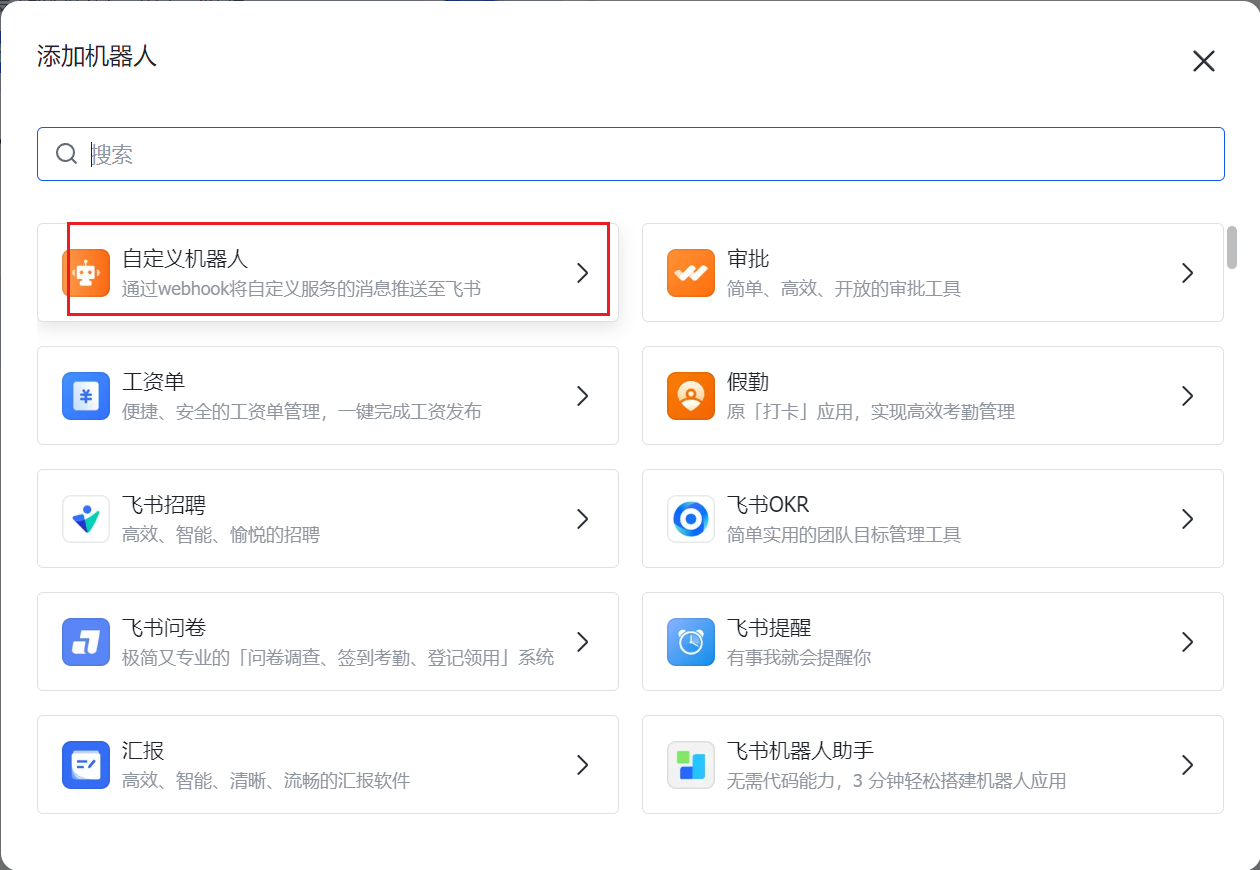Click description 高效、智能、清晰、流畅的汇报软件
Image resolution: width=1260 pixels, height=870 pixels.
(266, 781)
